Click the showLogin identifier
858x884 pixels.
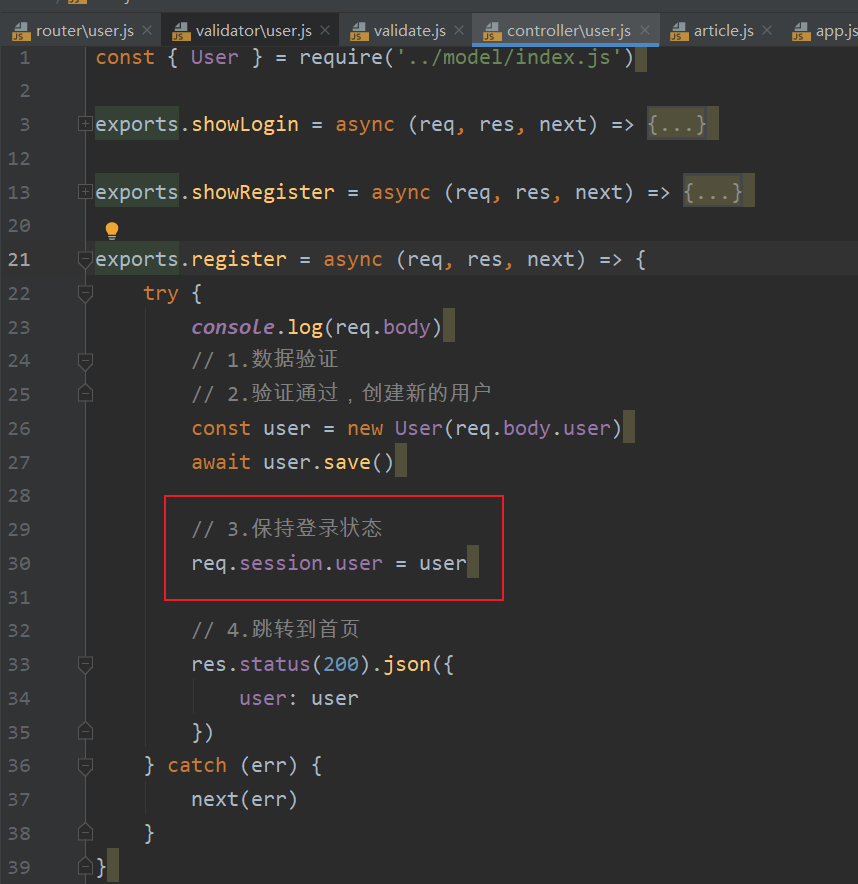(245, 124)
